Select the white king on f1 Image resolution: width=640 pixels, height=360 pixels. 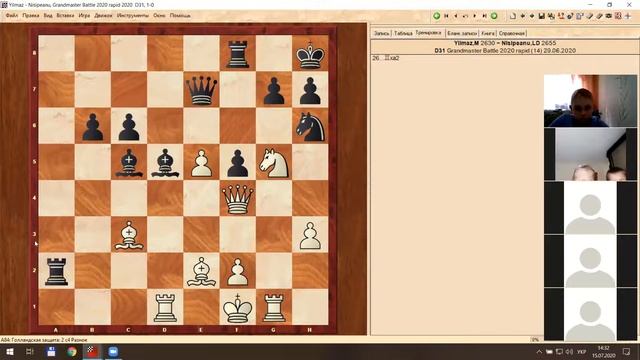238,307
